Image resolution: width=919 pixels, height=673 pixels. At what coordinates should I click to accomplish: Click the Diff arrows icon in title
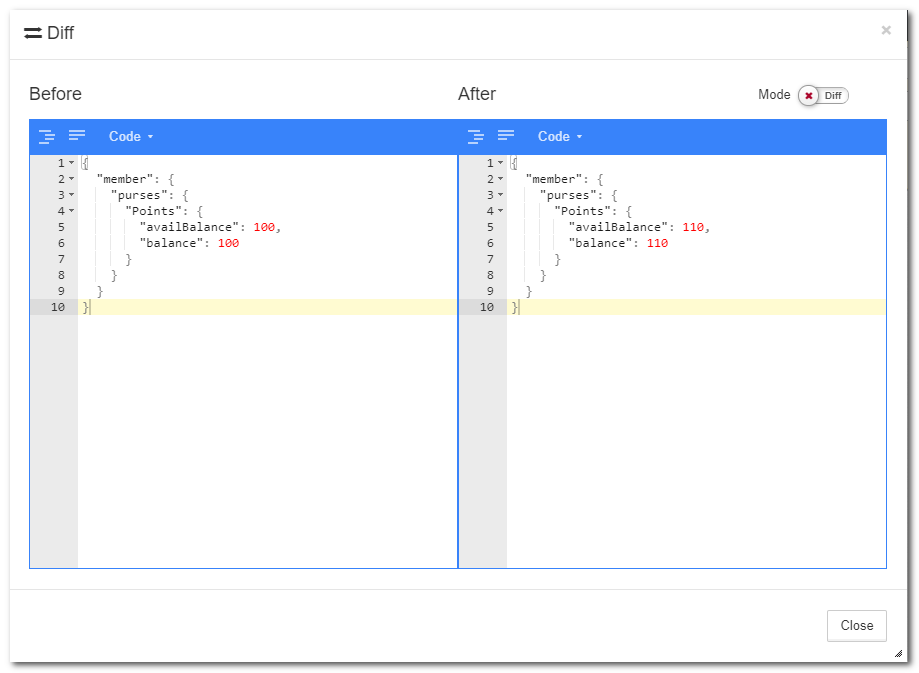33,33
